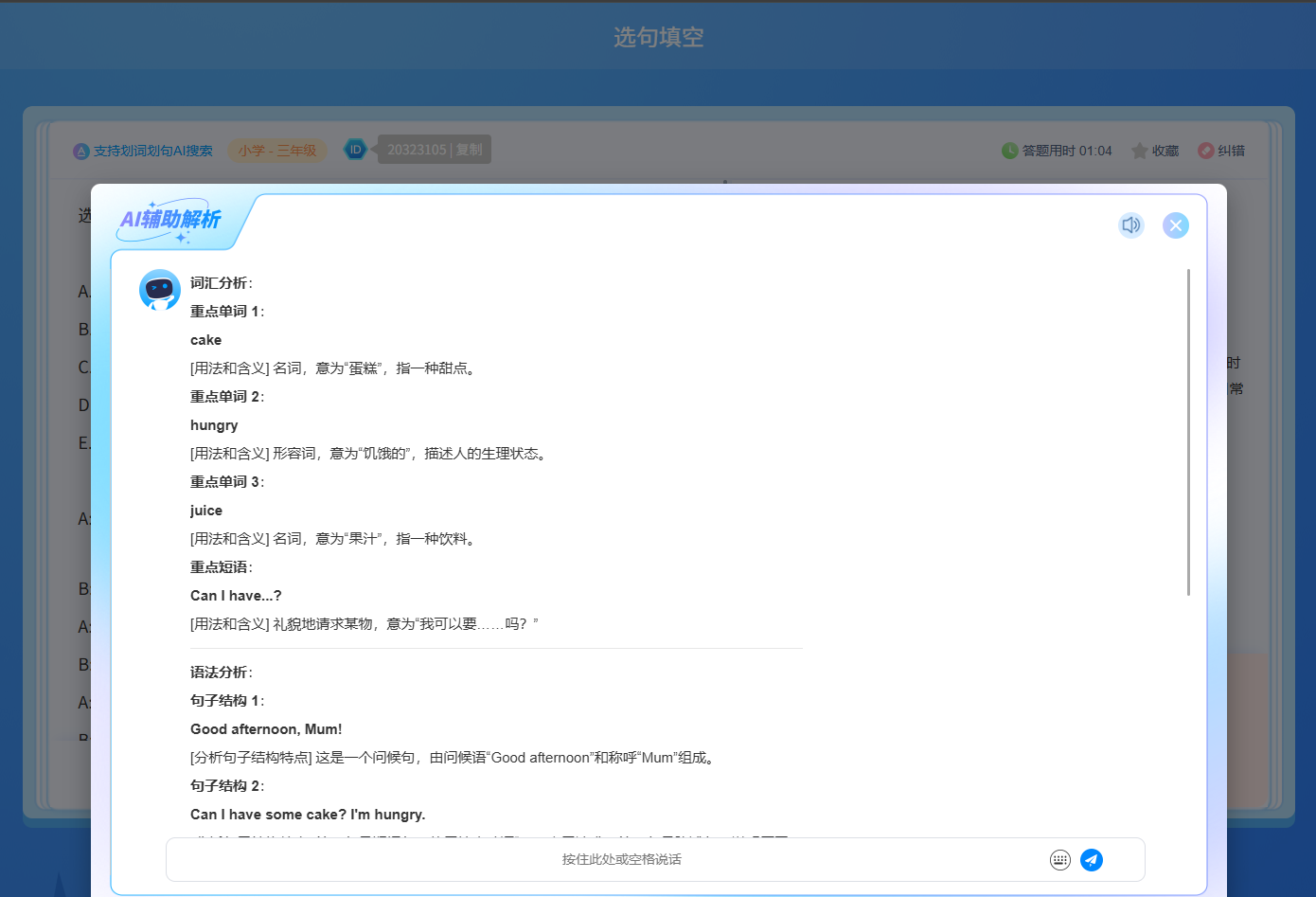Click the 按住此处或空格说话 voice input field

[x=621, y=860]
